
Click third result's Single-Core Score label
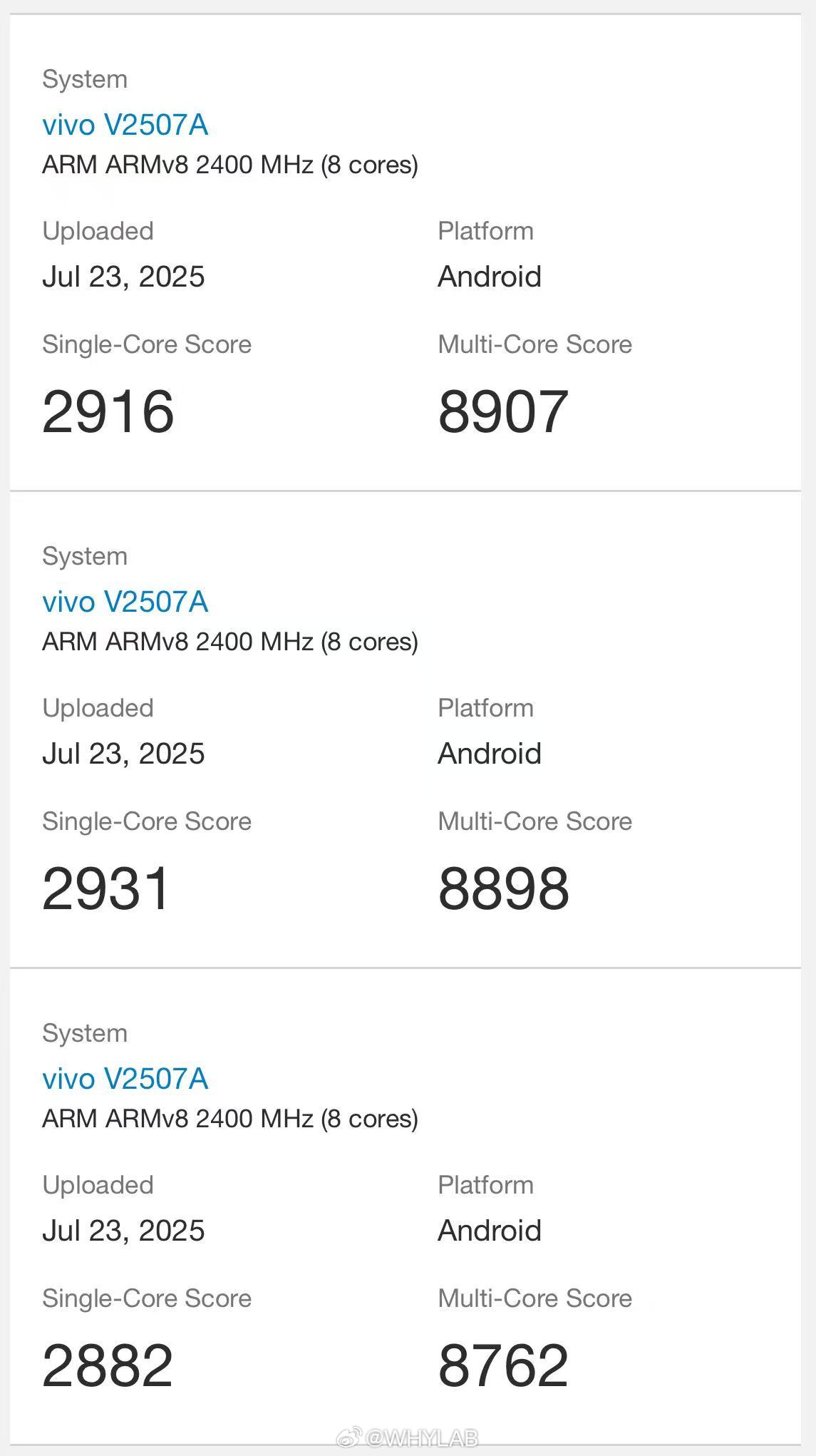point(147,1298)
